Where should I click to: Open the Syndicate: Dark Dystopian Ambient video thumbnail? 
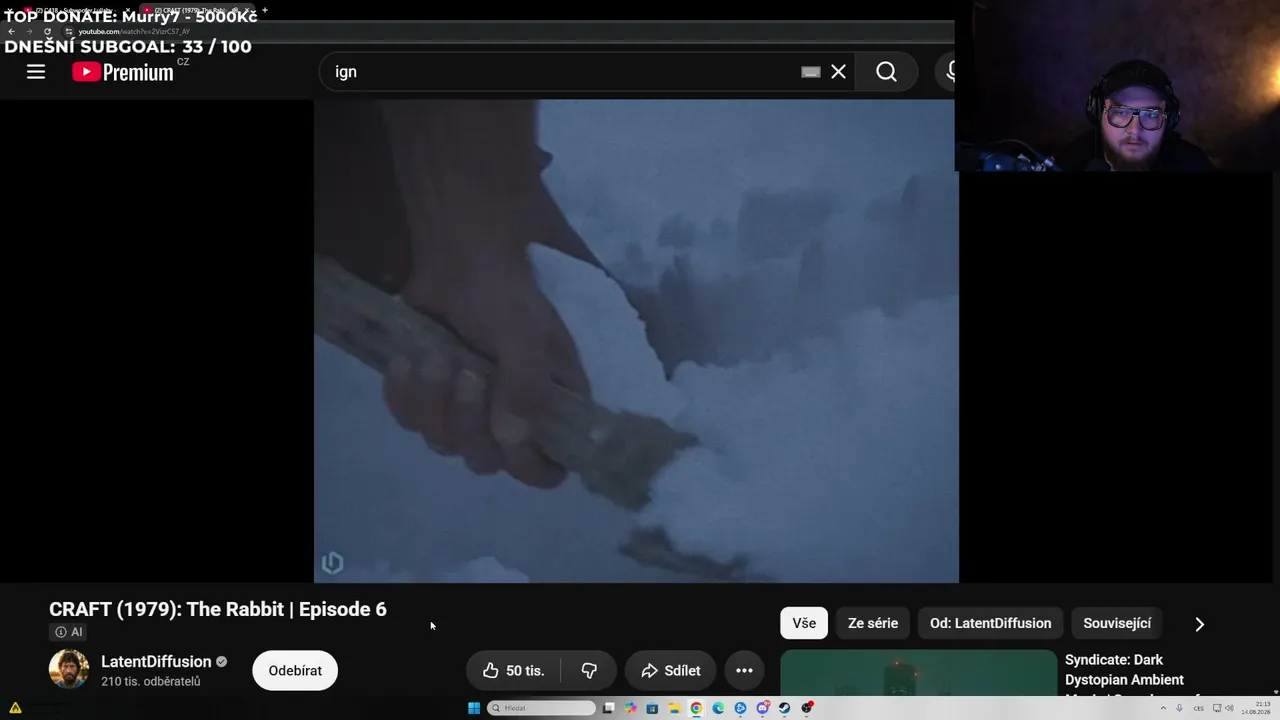pyautogui.click(x=918, y=673)
